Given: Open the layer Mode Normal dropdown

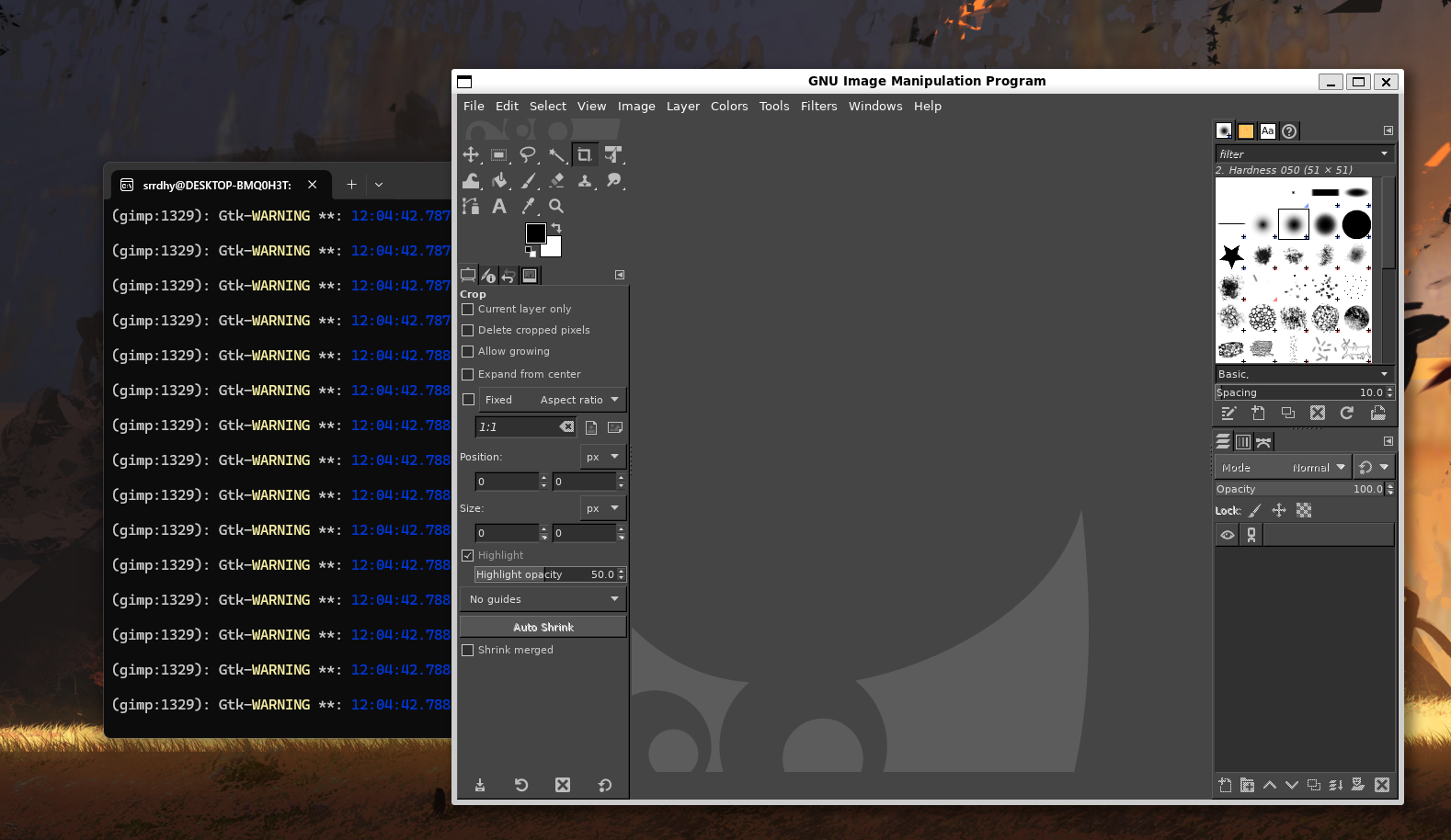Looking at the screenshot, I should point(1283,468).
